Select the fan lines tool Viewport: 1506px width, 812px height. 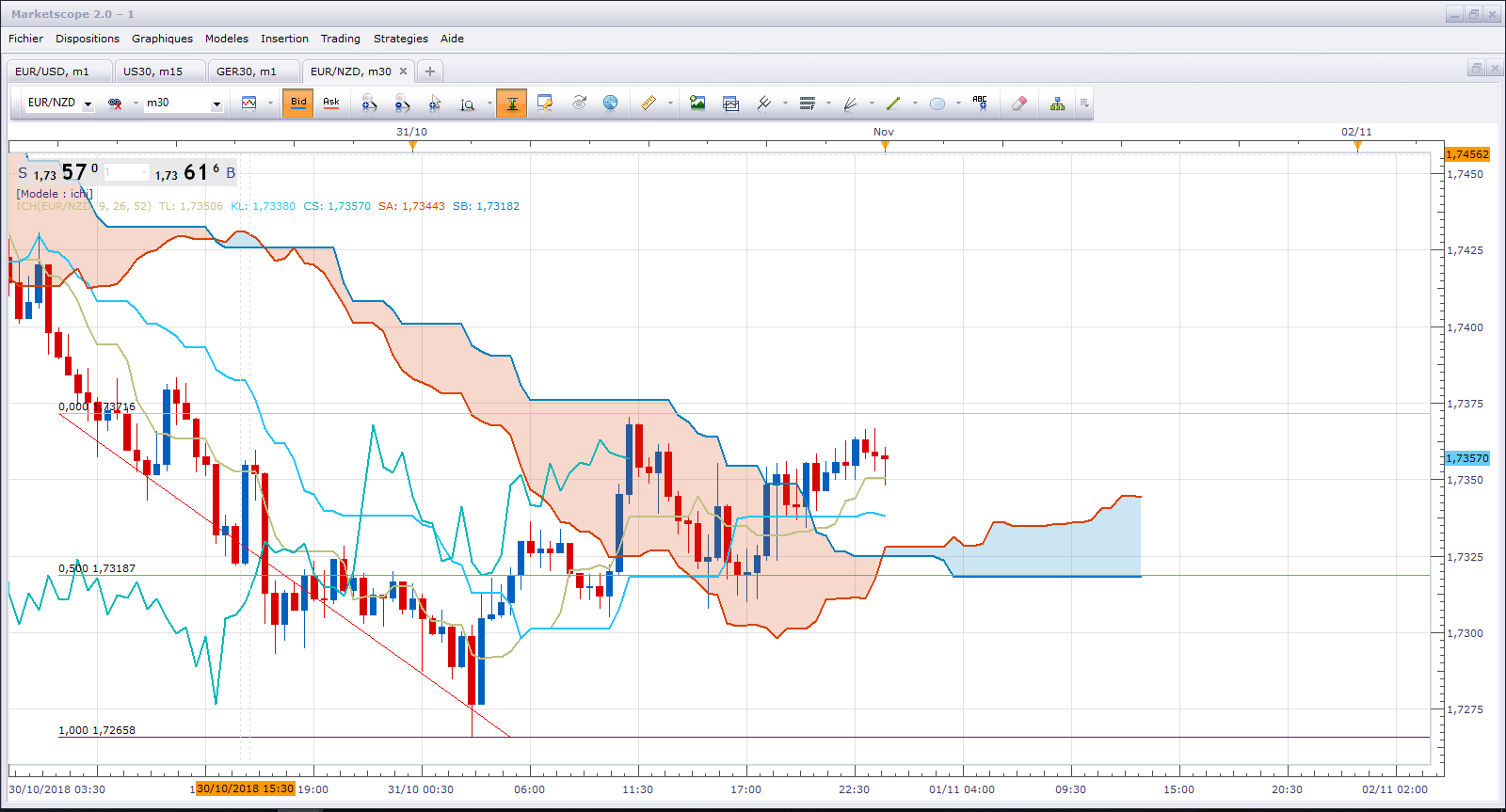[x=850, y=103]
